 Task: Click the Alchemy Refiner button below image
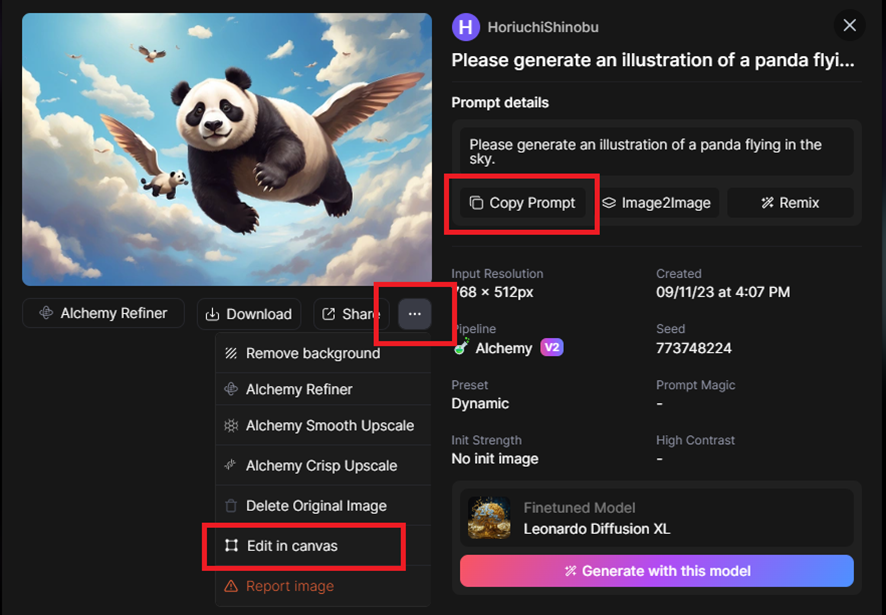point(103,313)
